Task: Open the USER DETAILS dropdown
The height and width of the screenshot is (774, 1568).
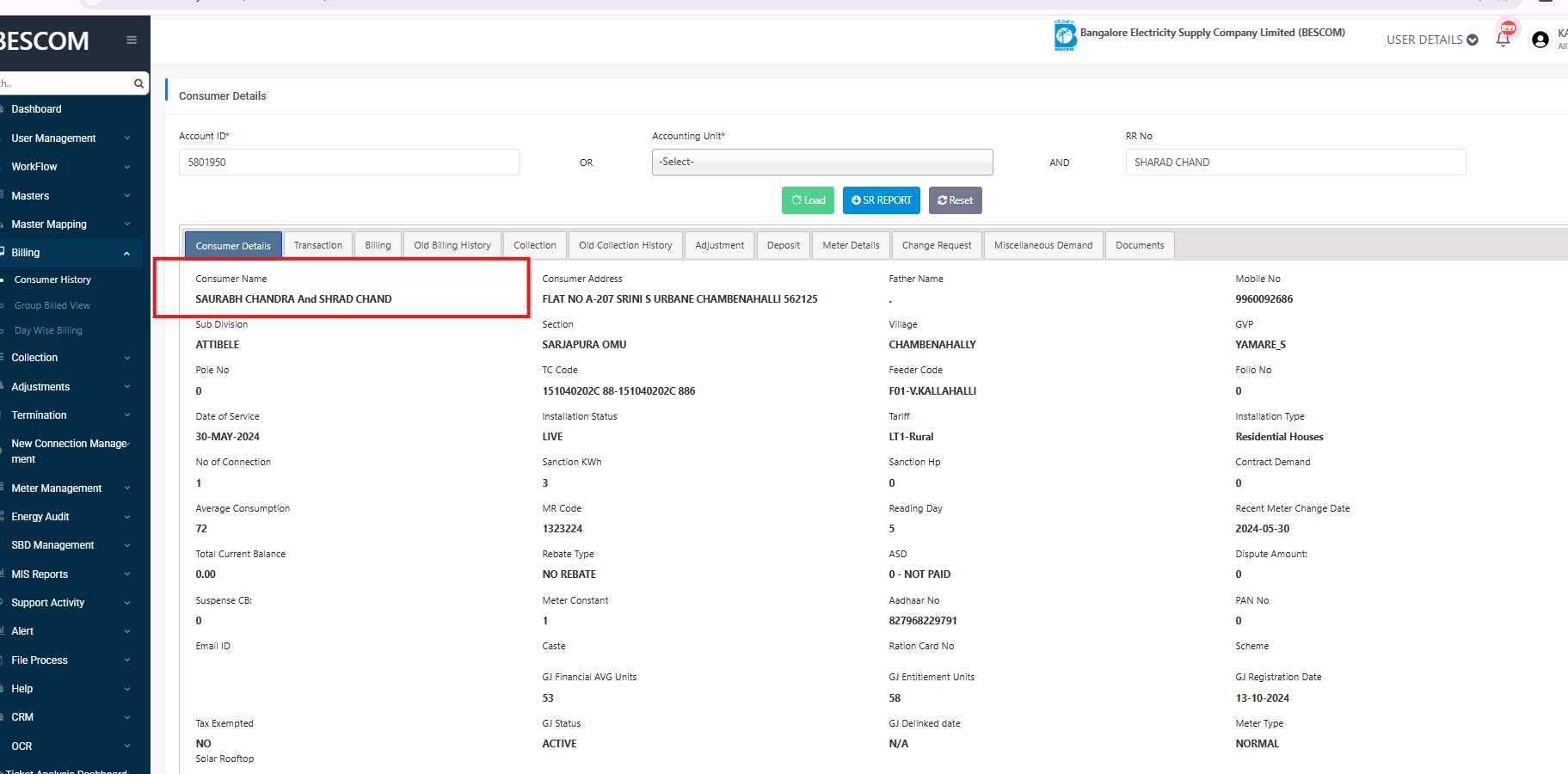Action: pyautogui.click(x=1432, y=40)
